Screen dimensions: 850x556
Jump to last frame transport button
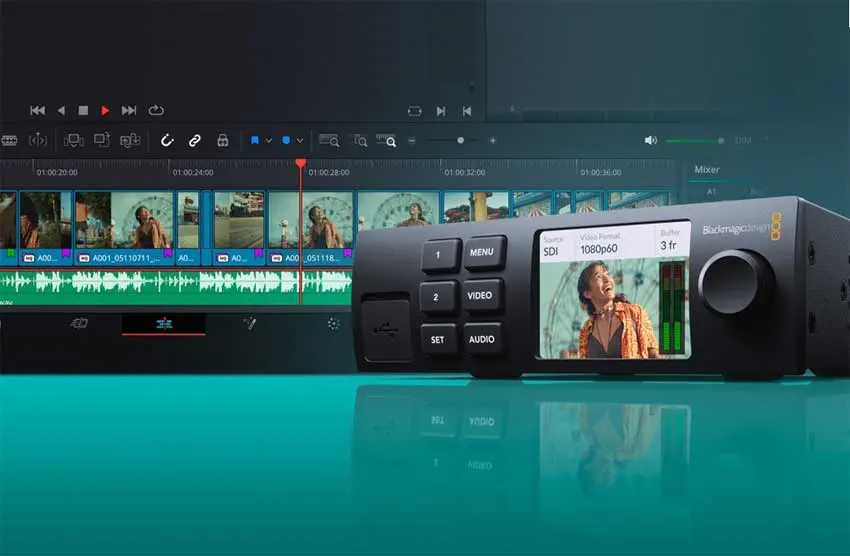point(128,111)
